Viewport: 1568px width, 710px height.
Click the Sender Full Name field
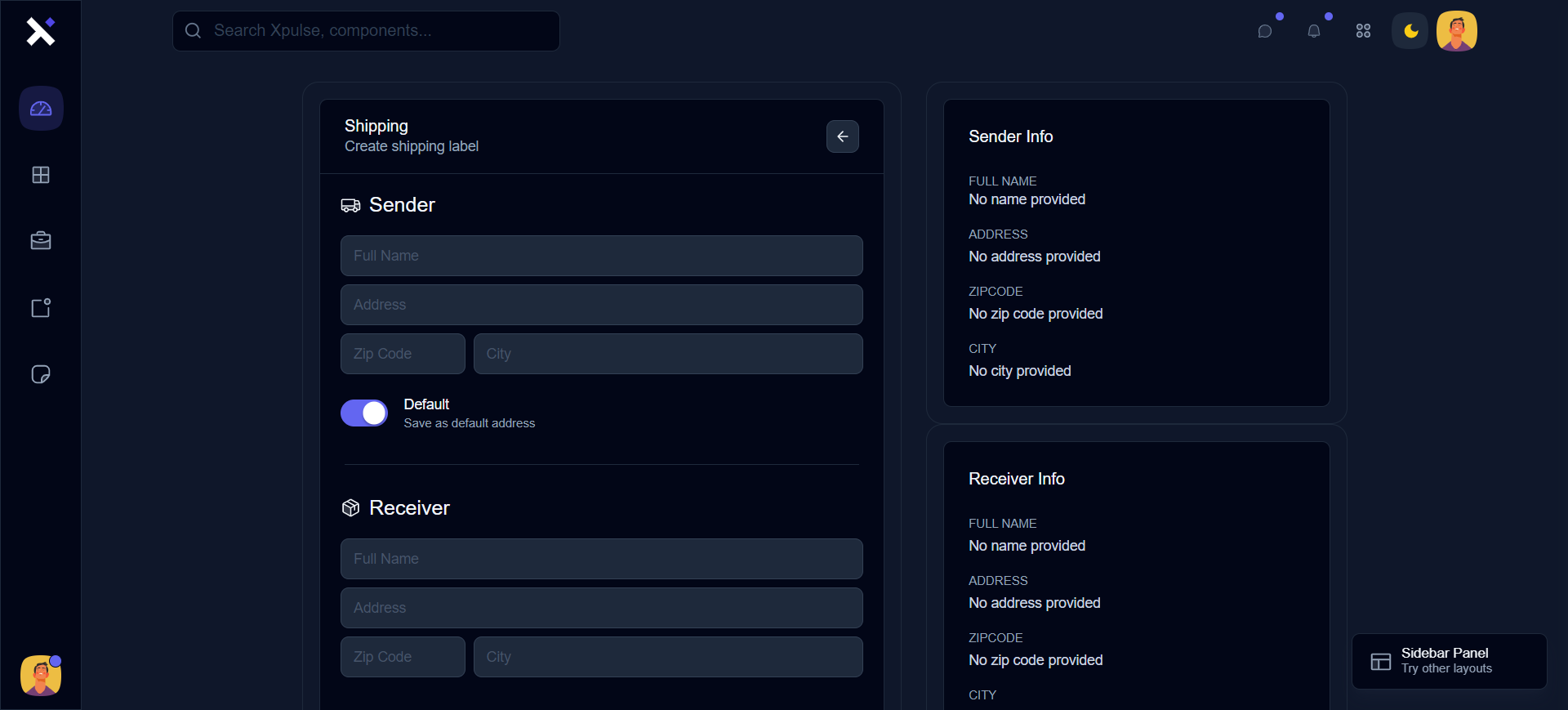pyautogui.click(x=601, y=256)
